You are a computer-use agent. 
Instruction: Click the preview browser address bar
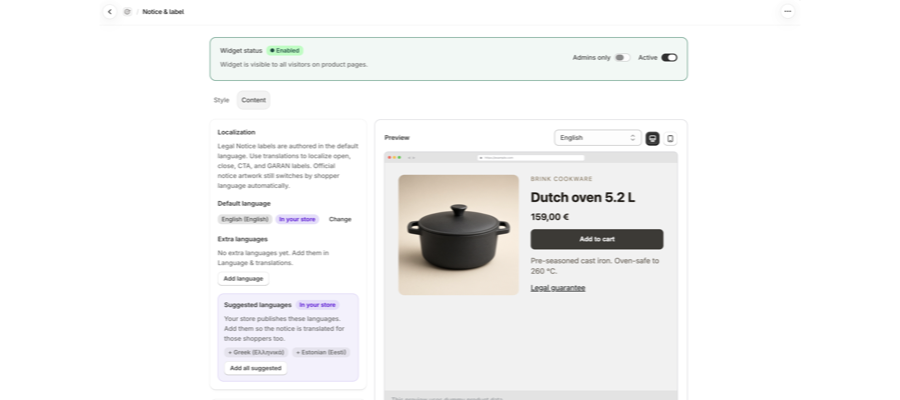[x=531, y=157]
